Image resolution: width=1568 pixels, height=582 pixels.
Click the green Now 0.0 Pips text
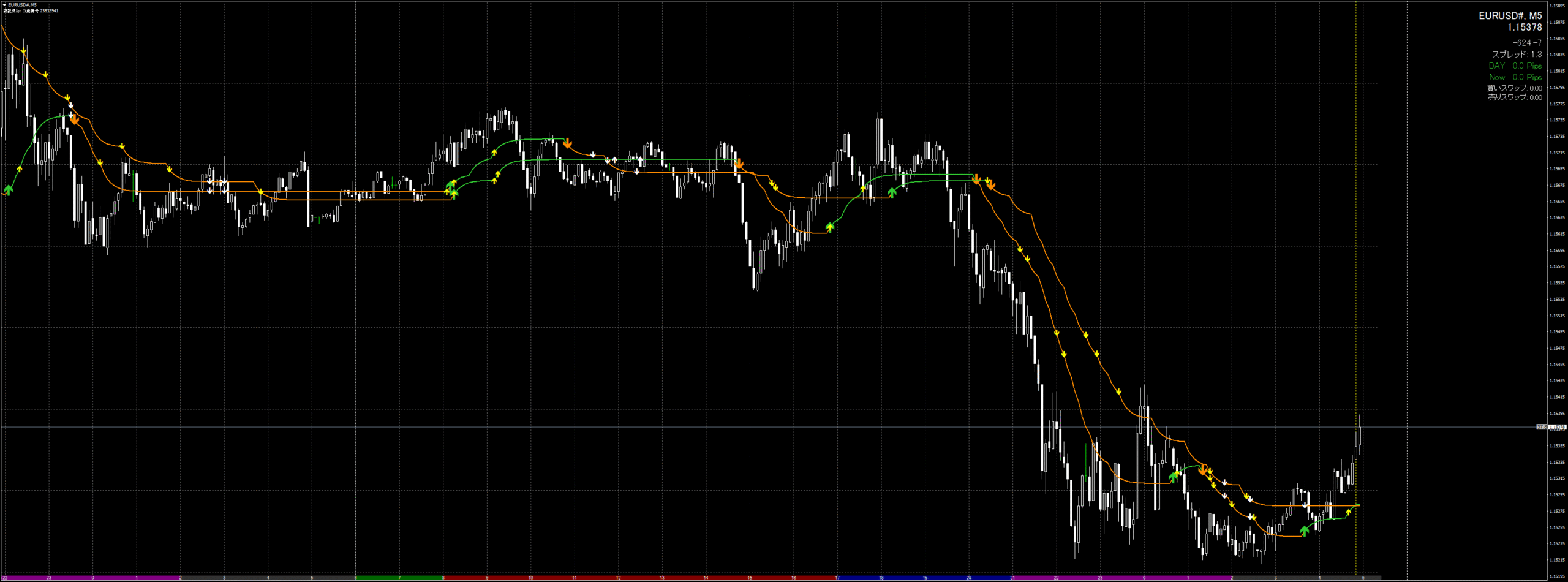1515,77
